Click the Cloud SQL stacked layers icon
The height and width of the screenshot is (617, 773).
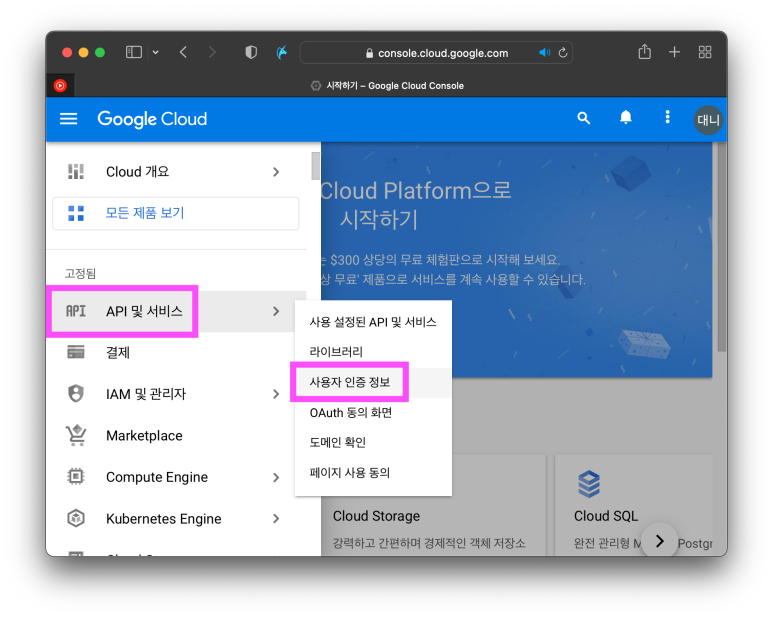[589, 484]
